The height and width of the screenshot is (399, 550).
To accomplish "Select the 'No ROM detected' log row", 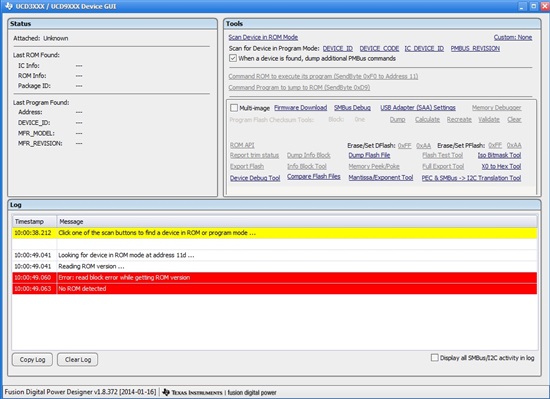I will 275,289.
